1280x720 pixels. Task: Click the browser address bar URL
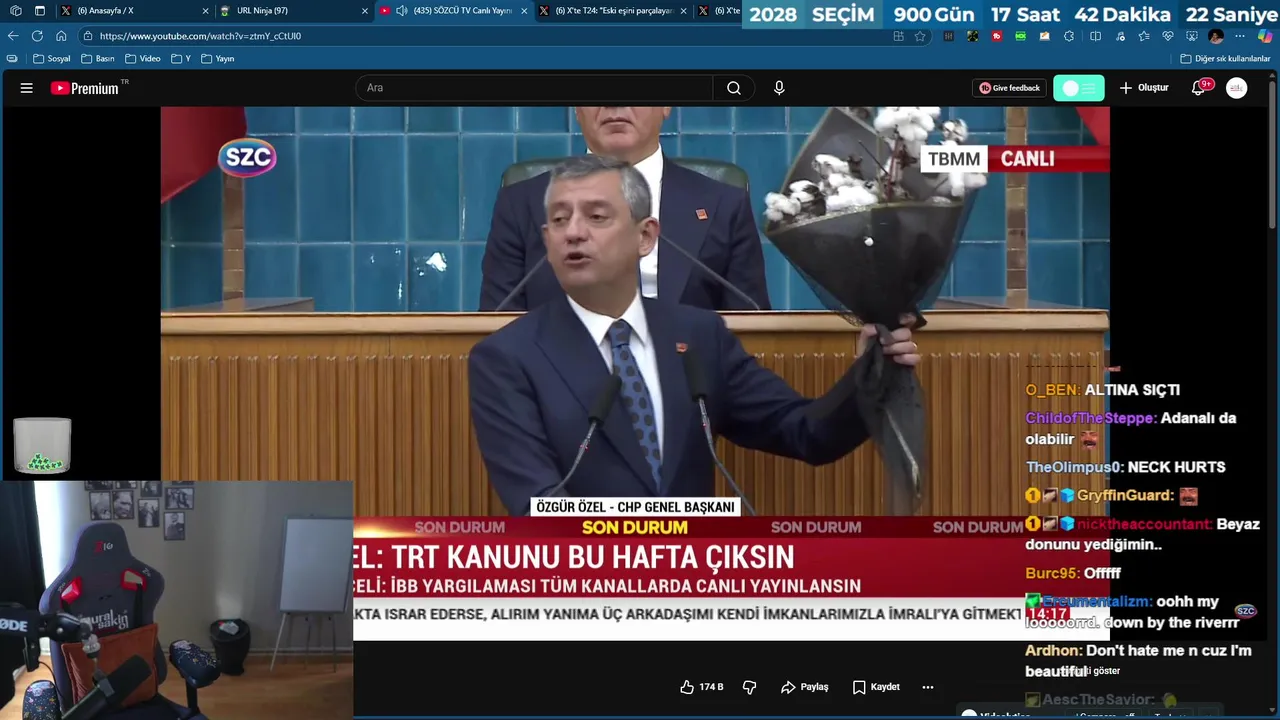coord(200,36)
